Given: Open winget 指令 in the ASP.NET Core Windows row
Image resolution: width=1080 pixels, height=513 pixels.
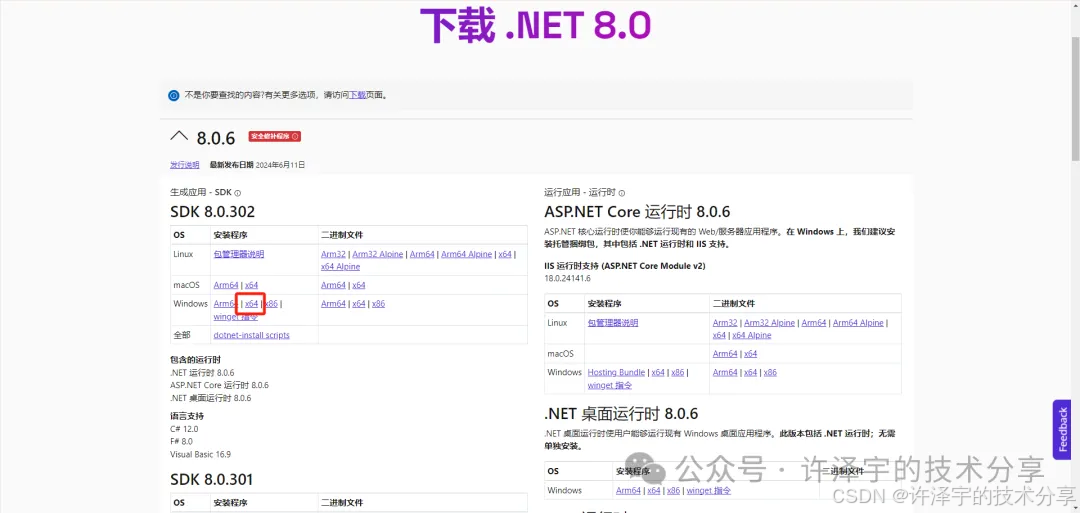Looking at the screenshot, I should pyautogui.click(x=610, y=386).
